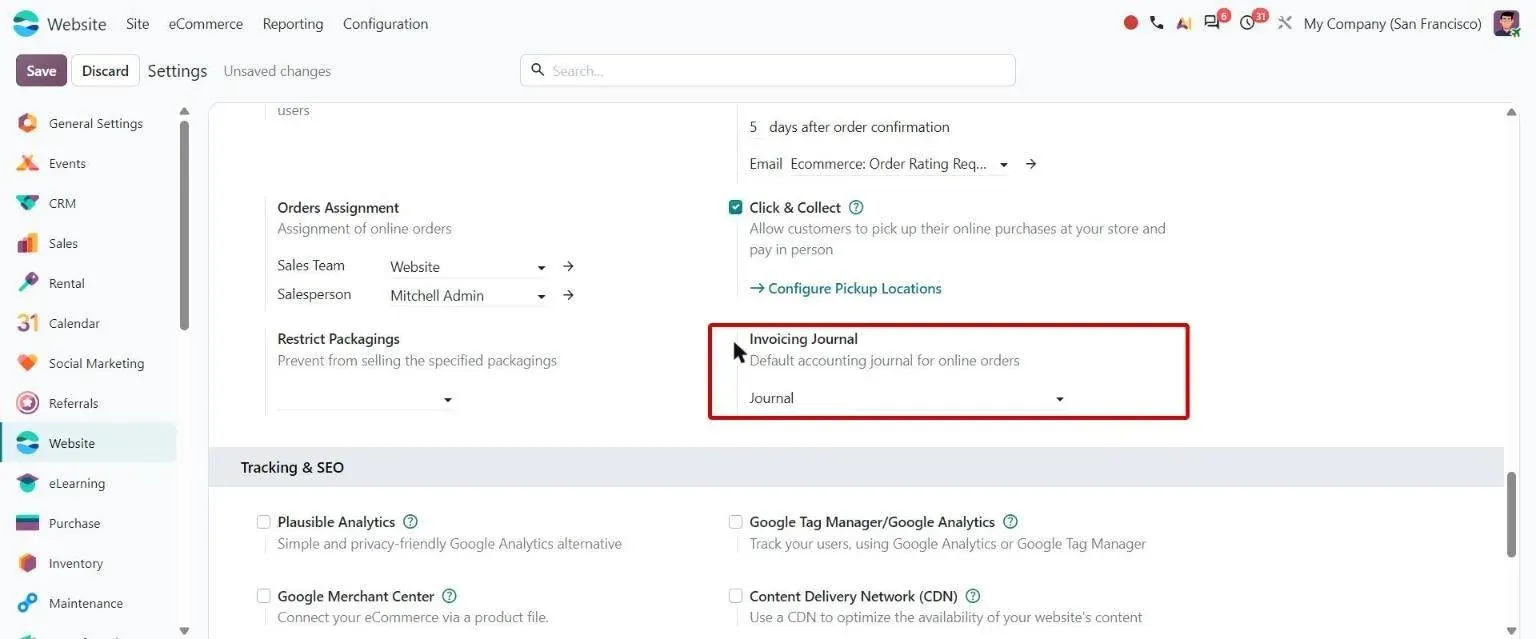
Task: Expand the Invoicing Journal dropdown
Action: pyautogui.click(x=1060, y=400)
